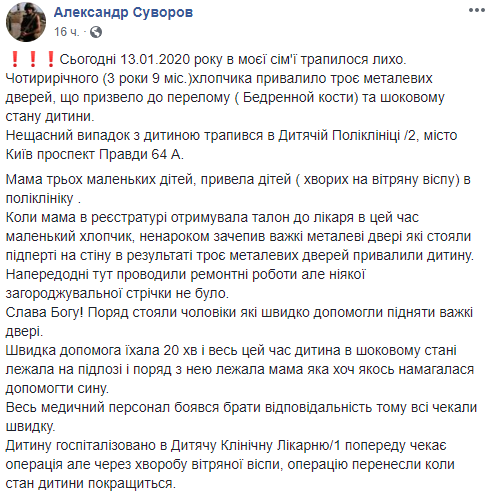Click the line starting 'Напередодні тут проводили ремонтні'
Screen dimensions: 492x500
point(185,275)
